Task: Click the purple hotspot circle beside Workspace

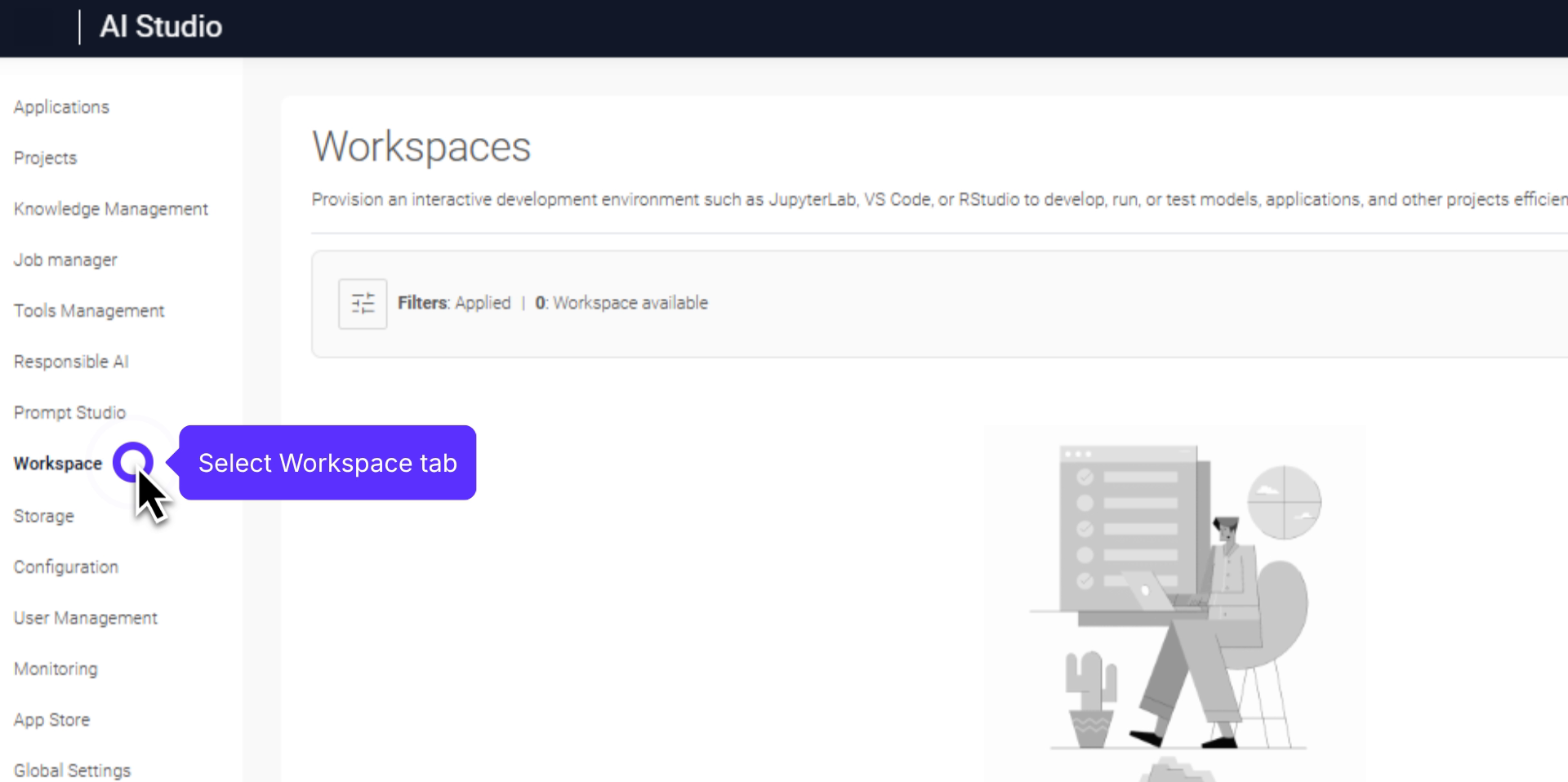Action: click(132, 462)
